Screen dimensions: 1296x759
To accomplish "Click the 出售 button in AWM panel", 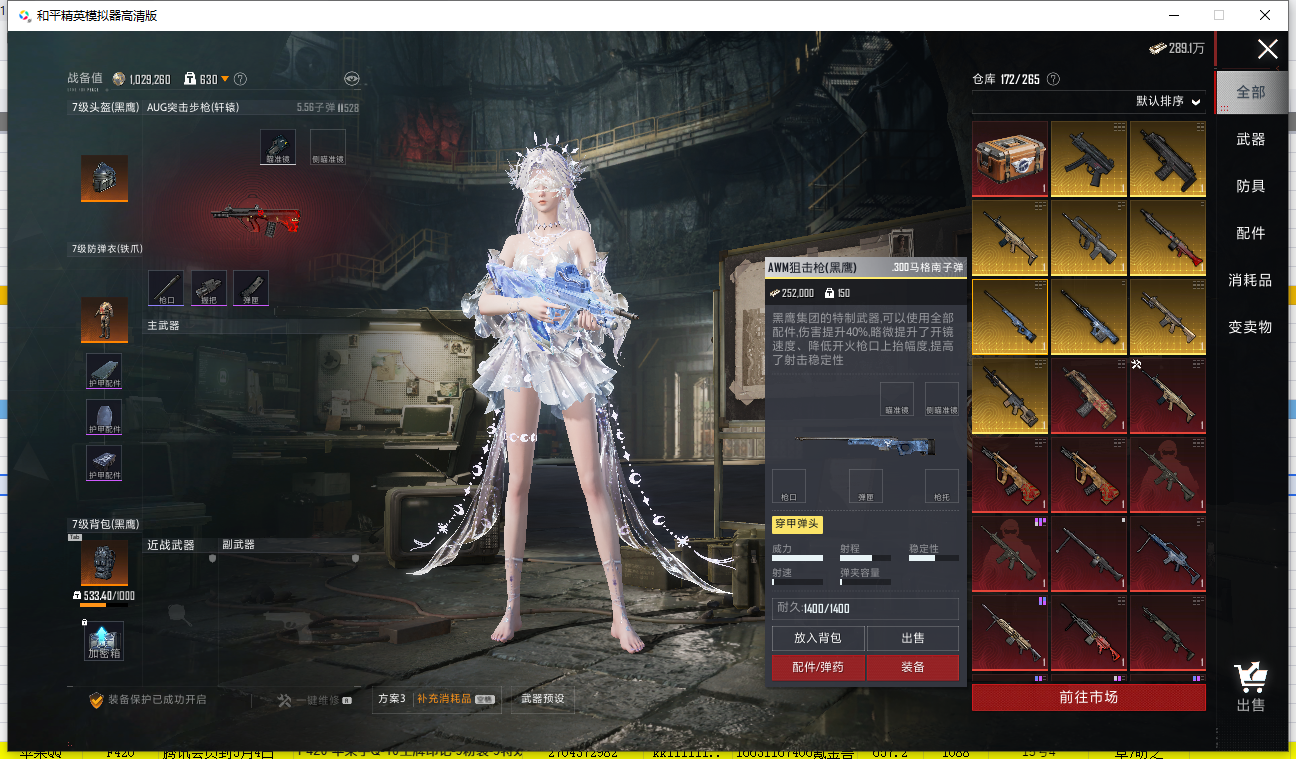I will click(913, 638).
